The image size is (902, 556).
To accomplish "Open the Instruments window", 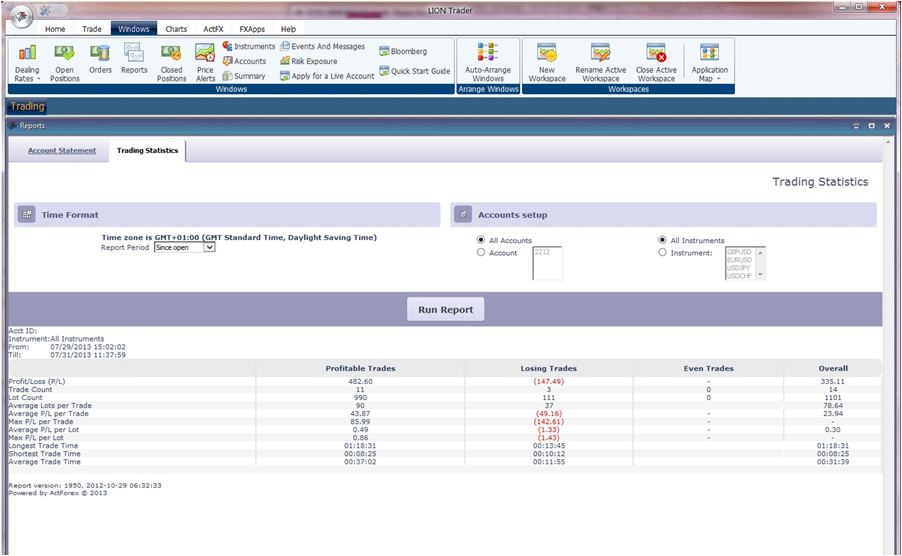I will [249, 46].
